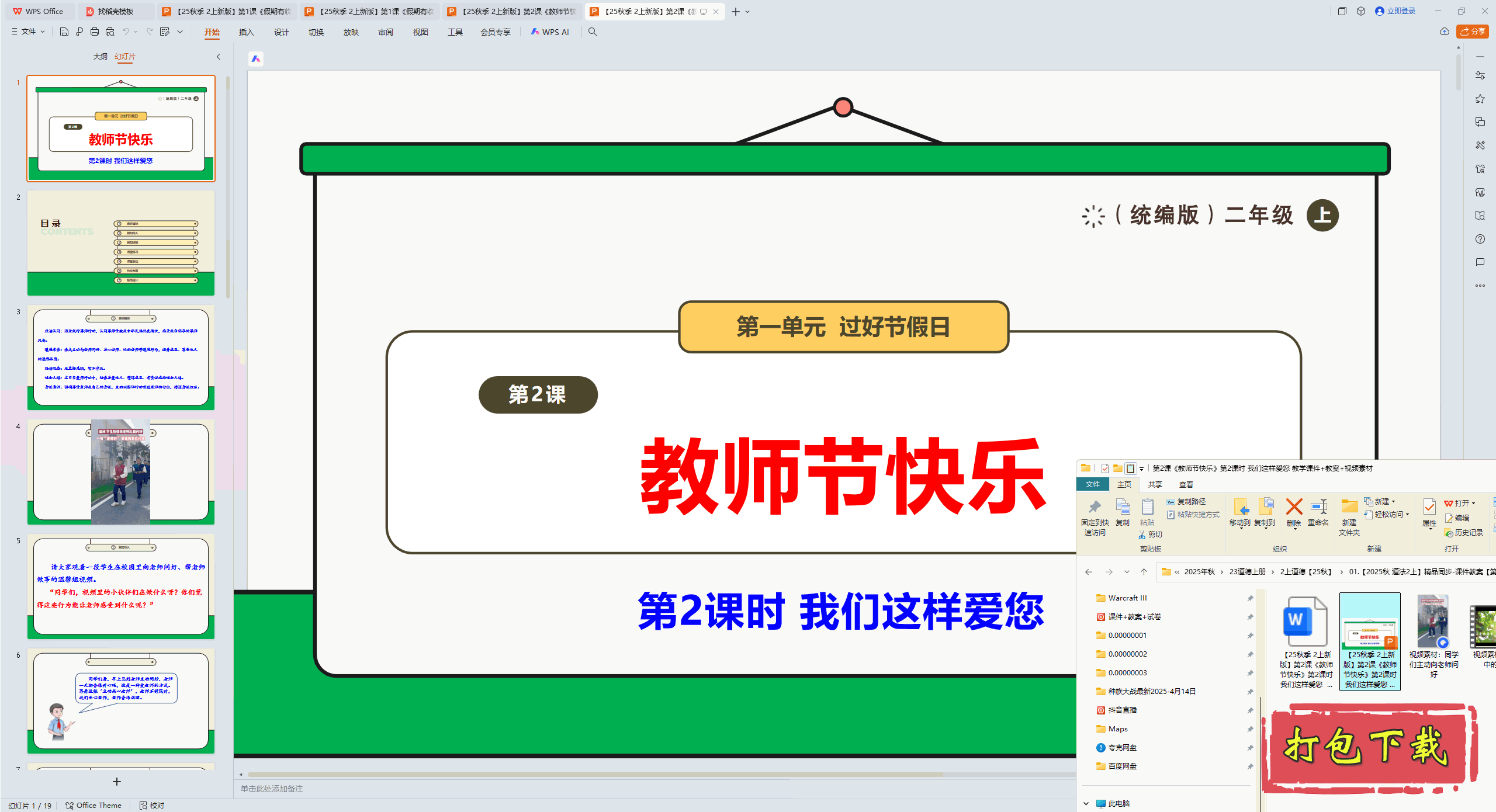Expand the 此电脑 tree node
Viewport: 1496px width, 812px height.
[x=1086, y=803]
